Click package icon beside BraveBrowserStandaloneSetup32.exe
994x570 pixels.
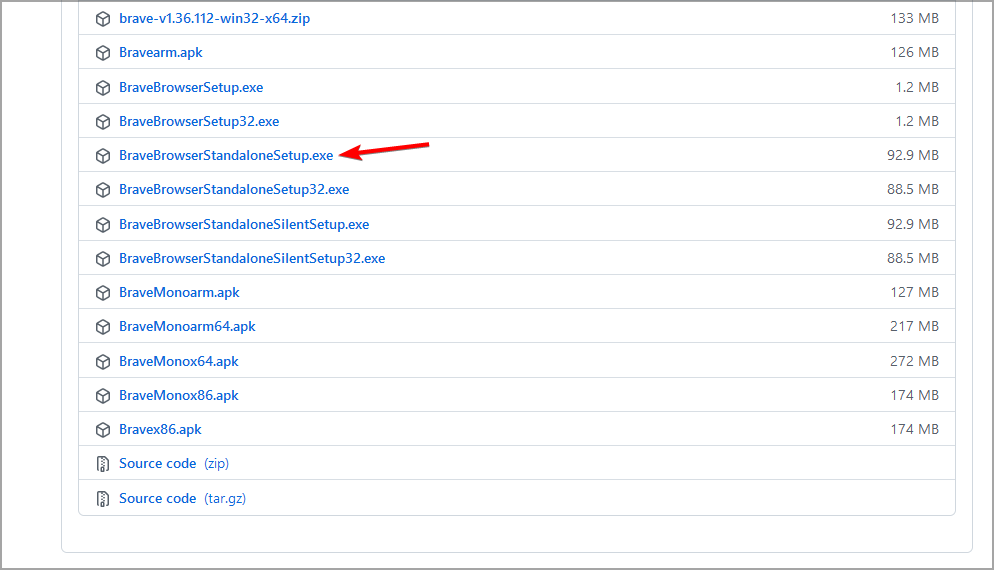pyautogui.click(x=103, y=190)
